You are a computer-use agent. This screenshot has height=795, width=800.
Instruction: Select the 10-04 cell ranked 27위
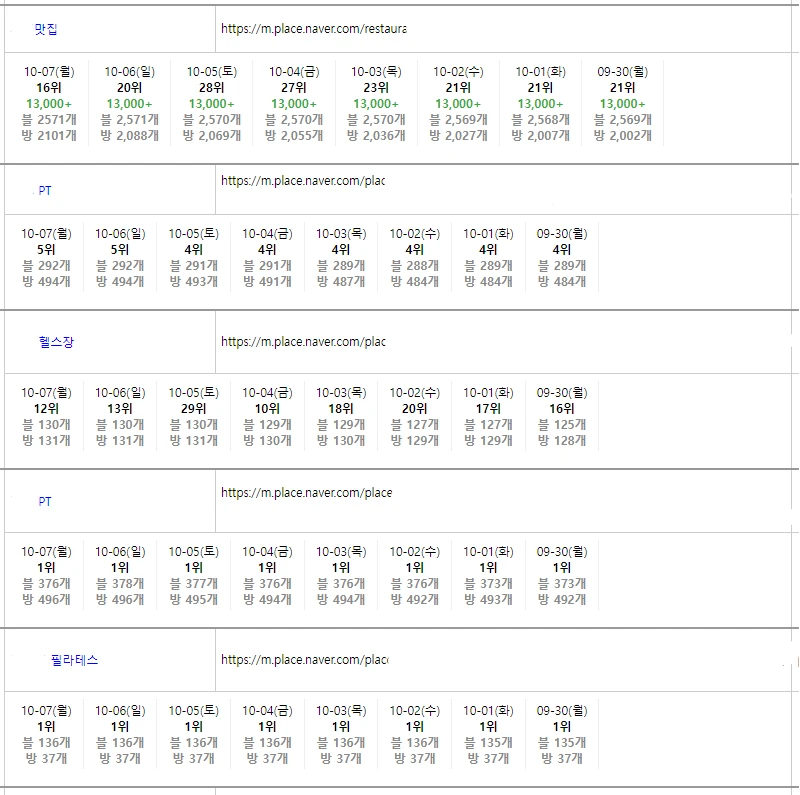click(293, 103)
